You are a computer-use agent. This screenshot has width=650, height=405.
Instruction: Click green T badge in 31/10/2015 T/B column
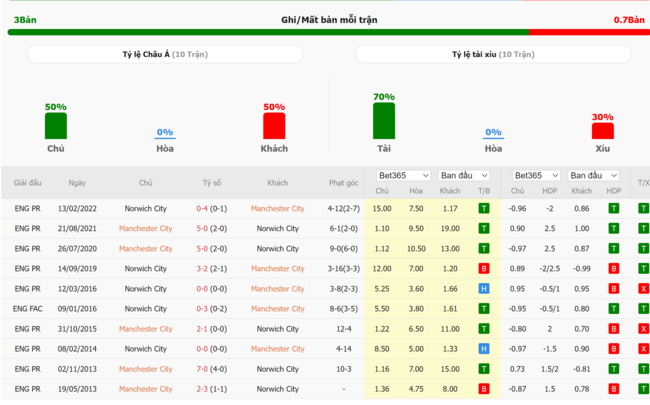click(x=484, y=329)
